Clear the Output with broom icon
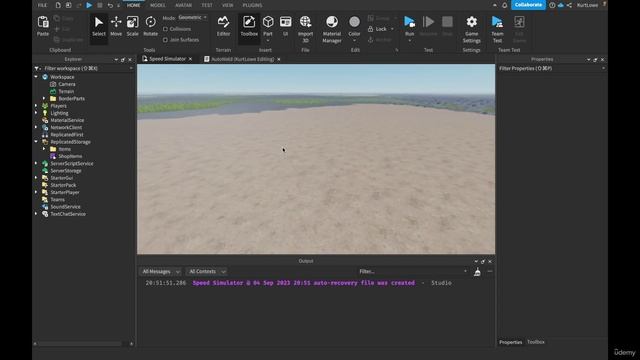The image size is (640, 360). 477,272
